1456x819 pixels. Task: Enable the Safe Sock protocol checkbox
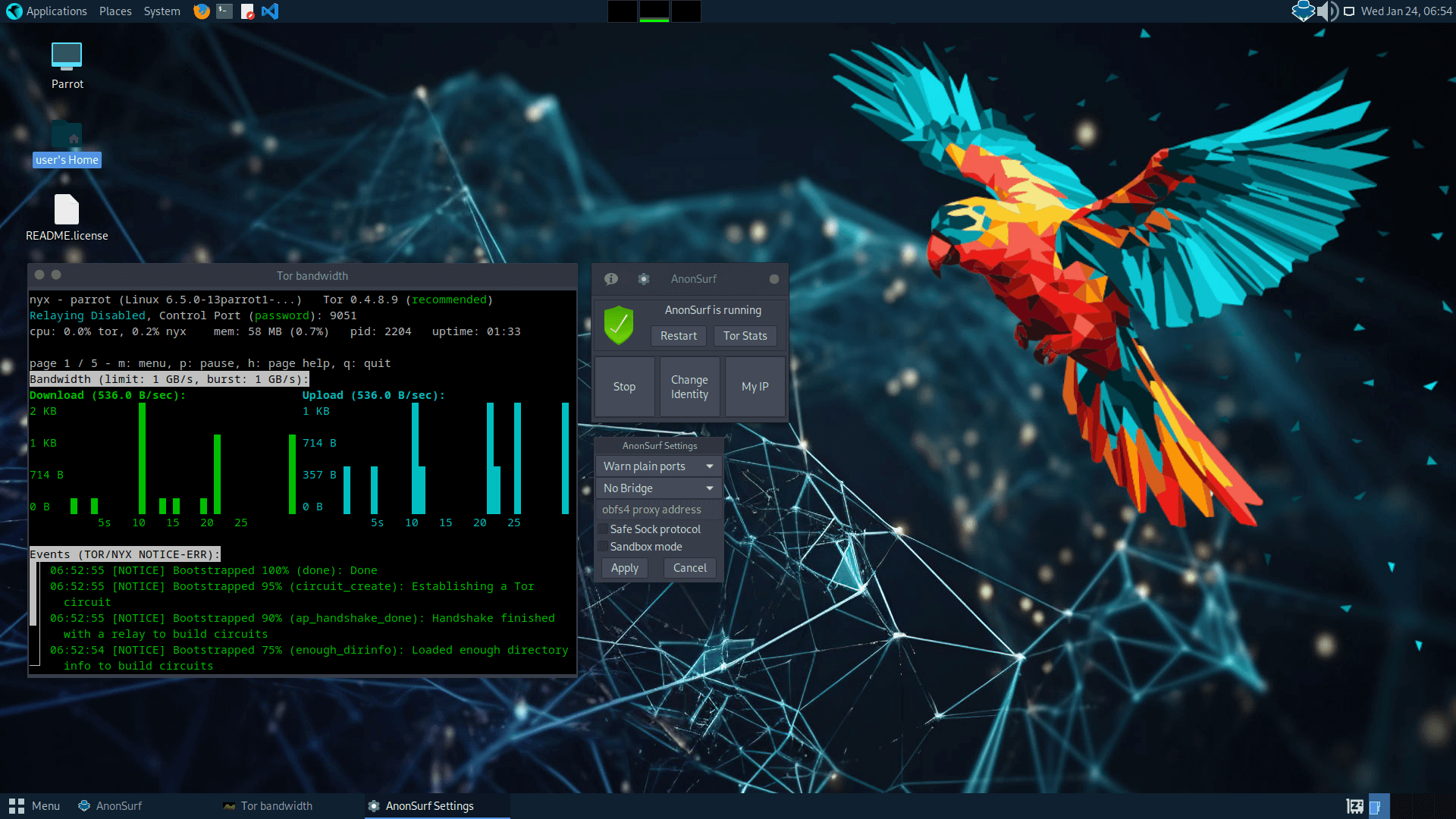point(601,529)
